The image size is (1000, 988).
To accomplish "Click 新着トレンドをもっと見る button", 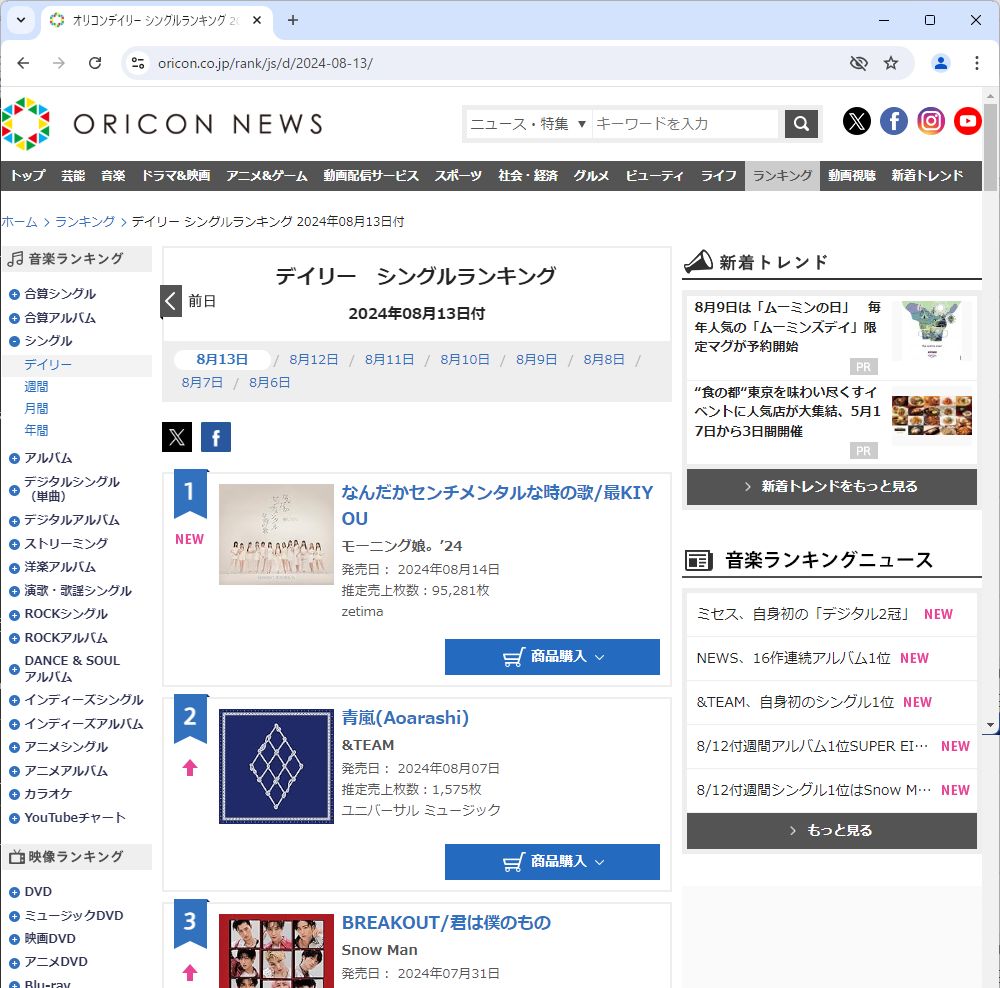I will pos(831,487).
